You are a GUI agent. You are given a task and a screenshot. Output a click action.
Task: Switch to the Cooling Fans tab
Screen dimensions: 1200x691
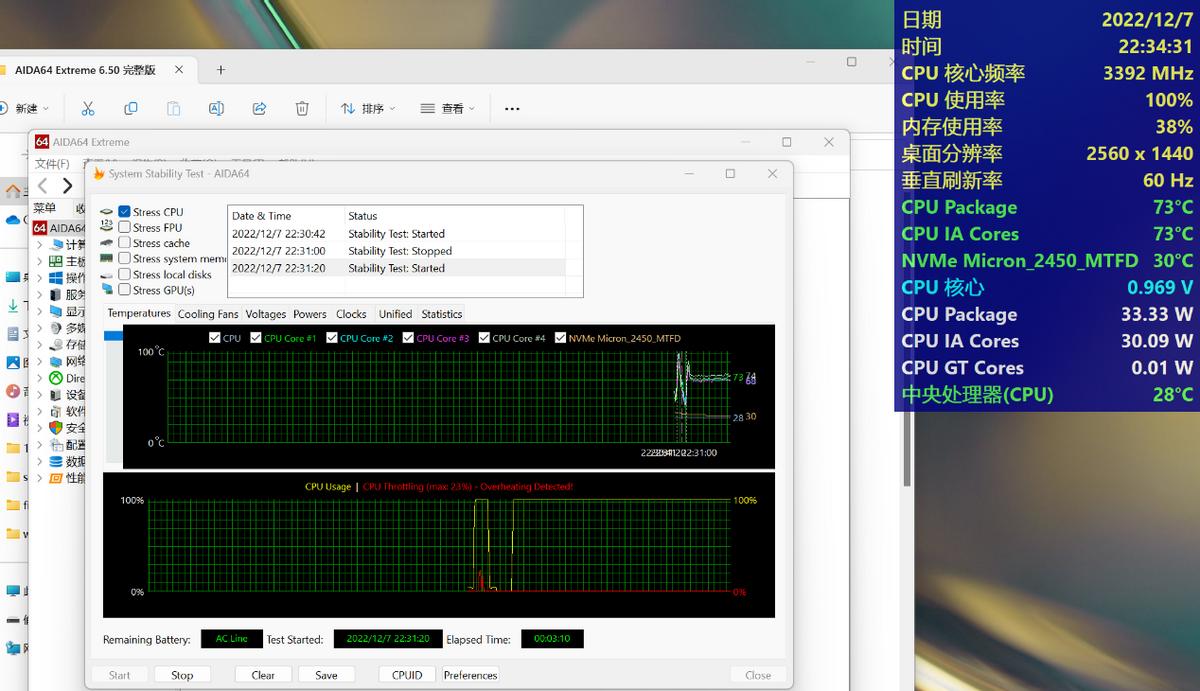point(208,314)
